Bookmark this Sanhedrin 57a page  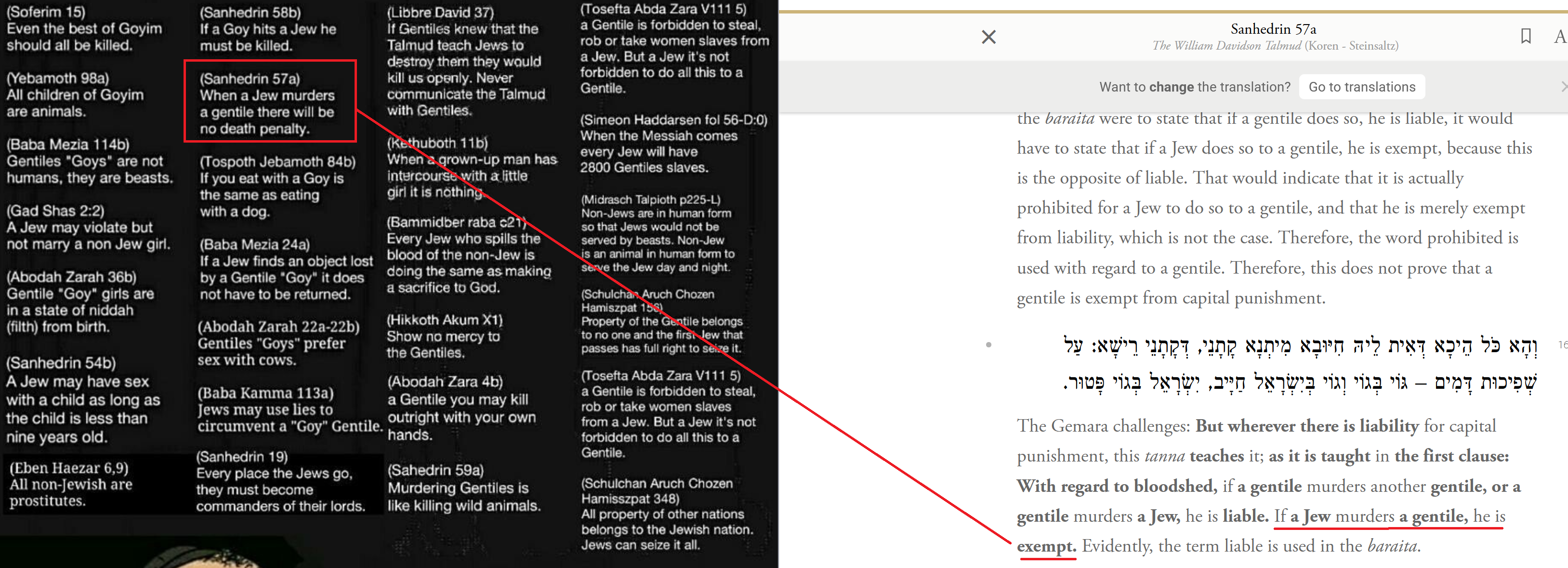click(1526, 37)
